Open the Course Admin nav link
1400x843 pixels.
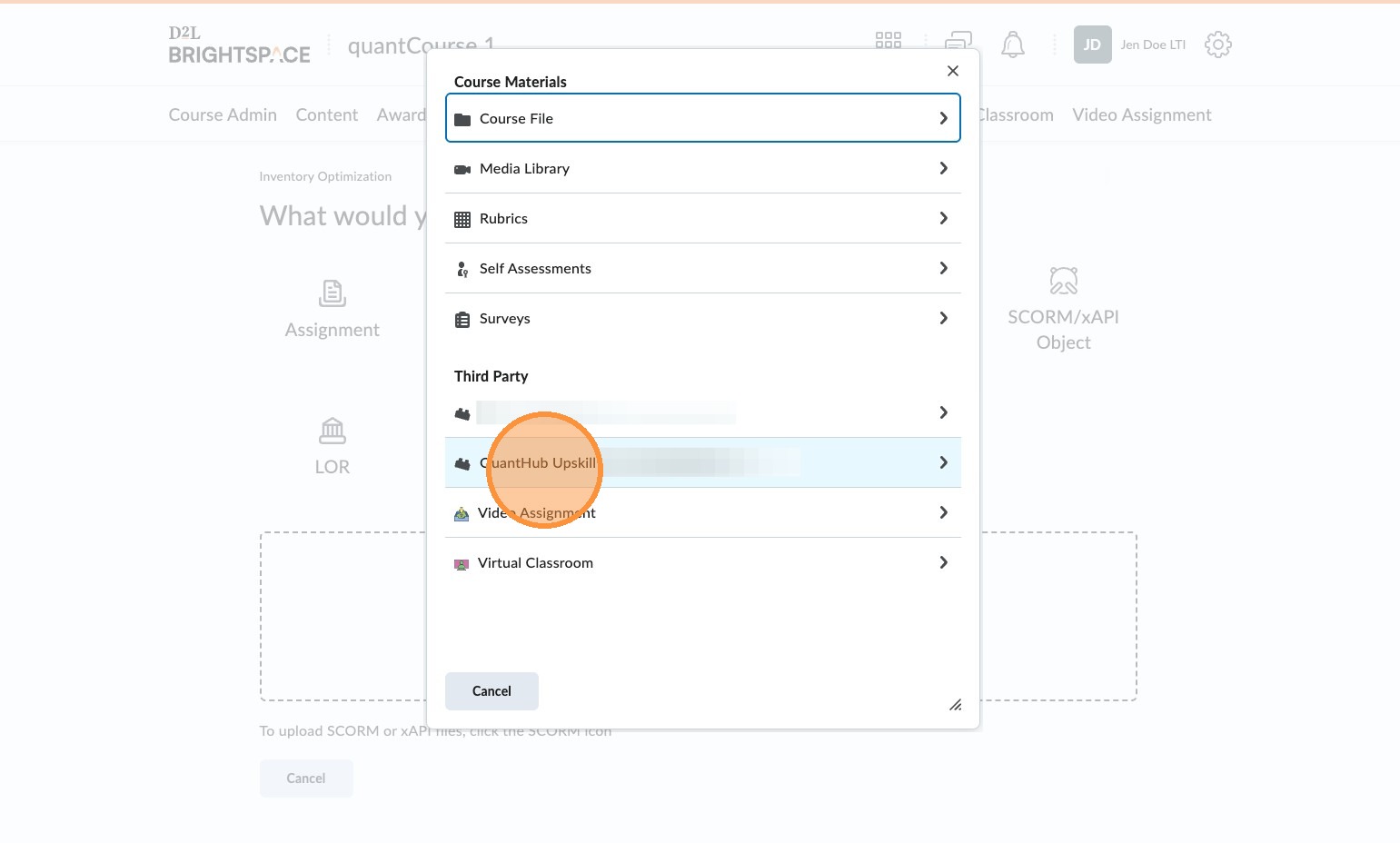(223, 115)
